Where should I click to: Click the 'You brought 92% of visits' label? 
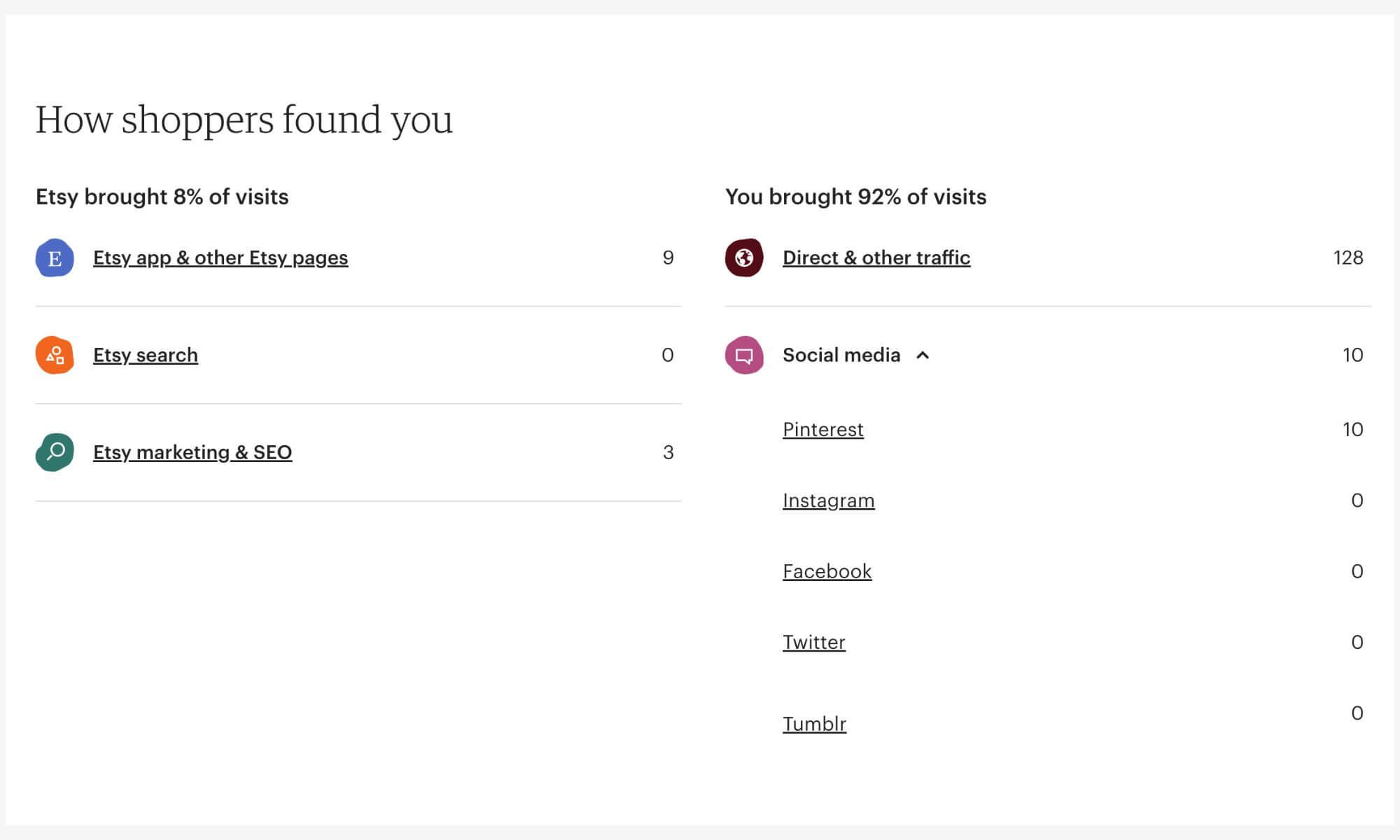pyautogui.click(x=855, y=197)
